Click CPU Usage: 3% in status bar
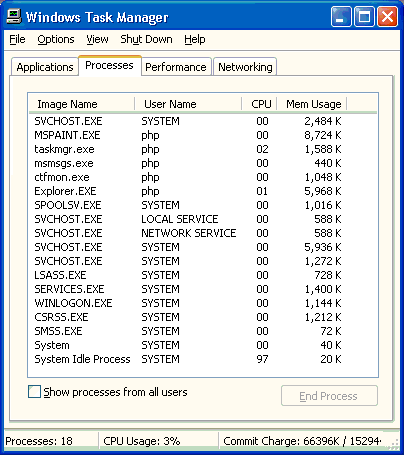 142,441
